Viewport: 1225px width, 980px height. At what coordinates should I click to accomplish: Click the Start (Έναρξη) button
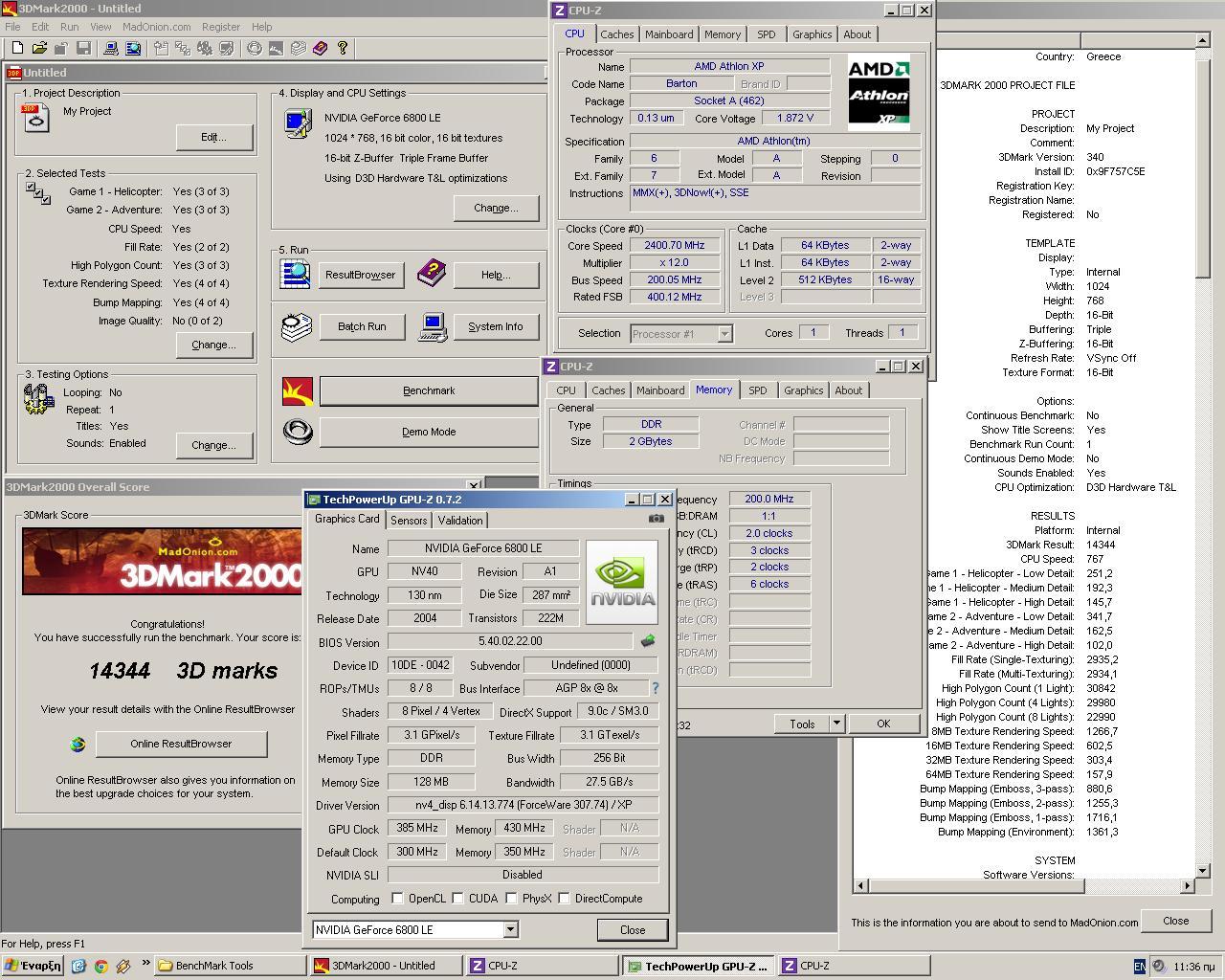[x=32, y=966]
